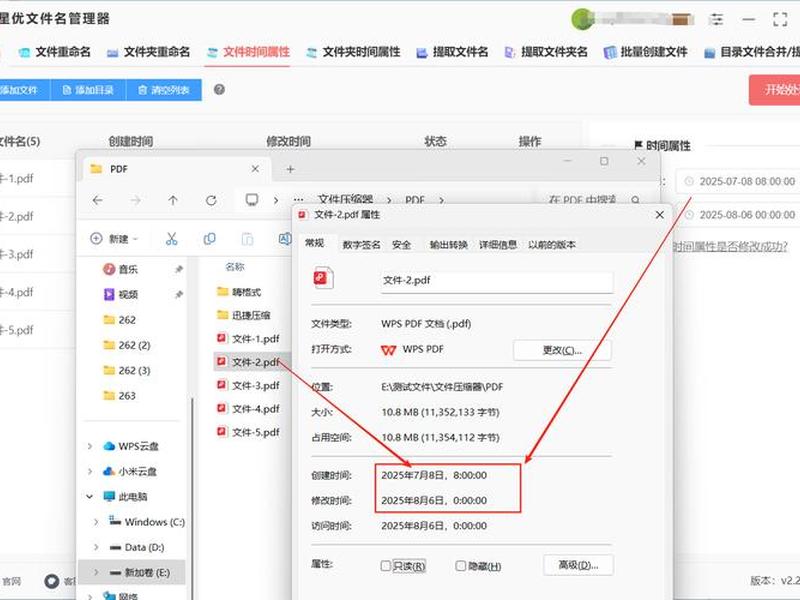Switch to the 常规 tab in properties
Image resolution: width=800 pixels, height=600 pixels.
(315, 243)
